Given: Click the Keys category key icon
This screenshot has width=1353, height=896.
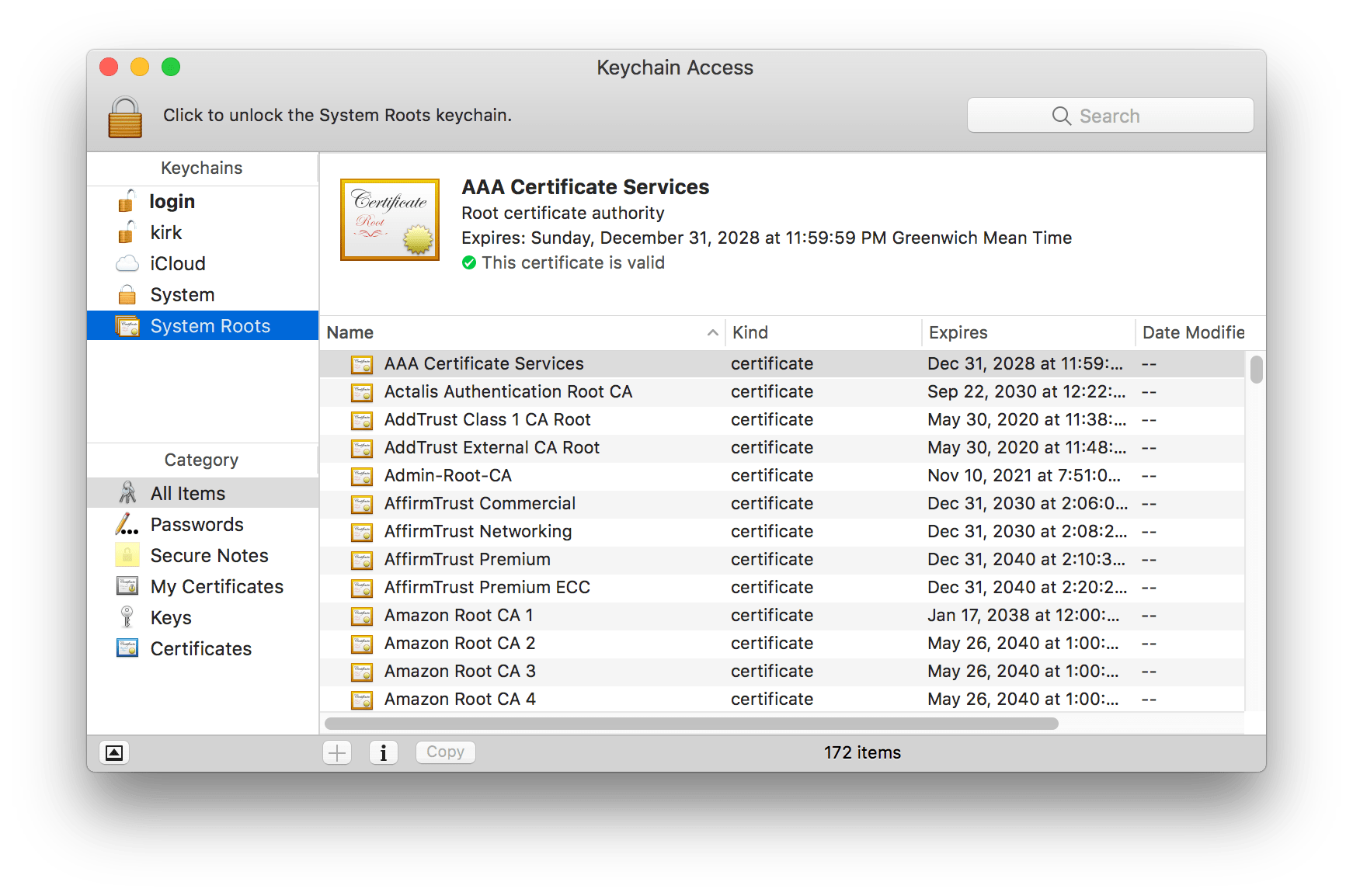Looking at the screenshot, I should pyautogui.click(x=127, y=617).
